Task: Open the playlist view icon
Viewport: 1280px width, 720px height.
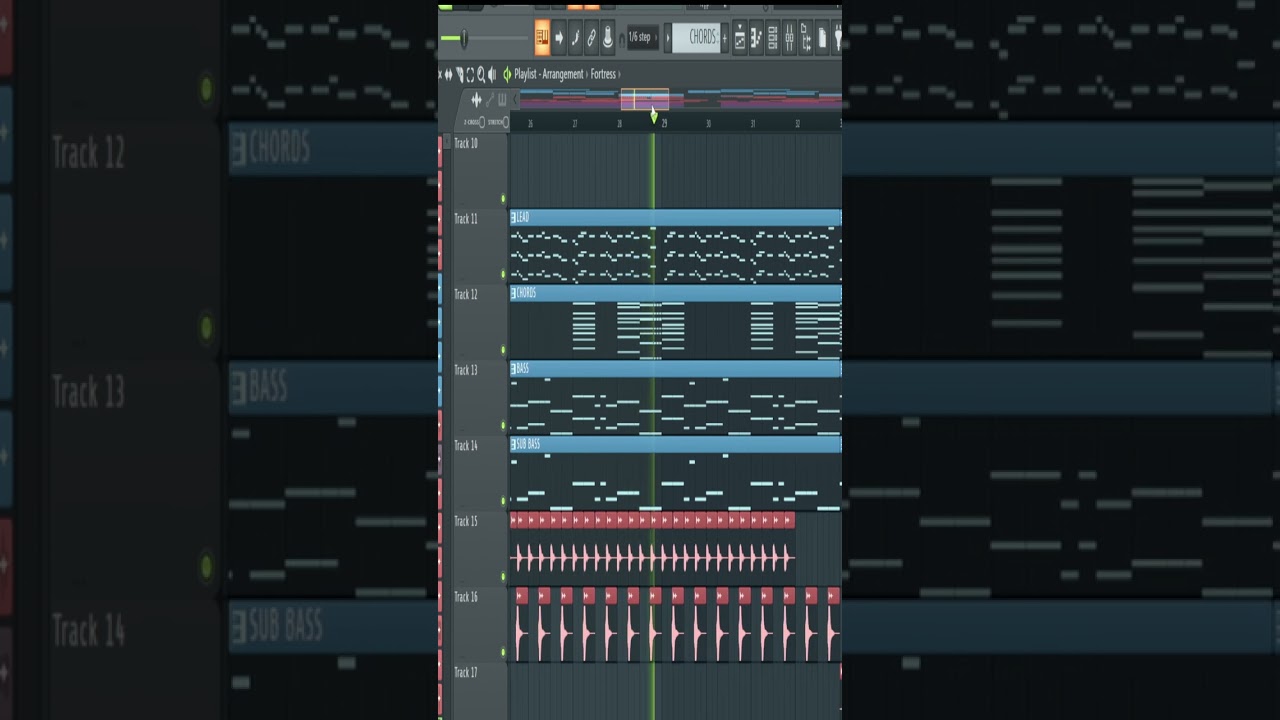Action: (x=740, y=38)
